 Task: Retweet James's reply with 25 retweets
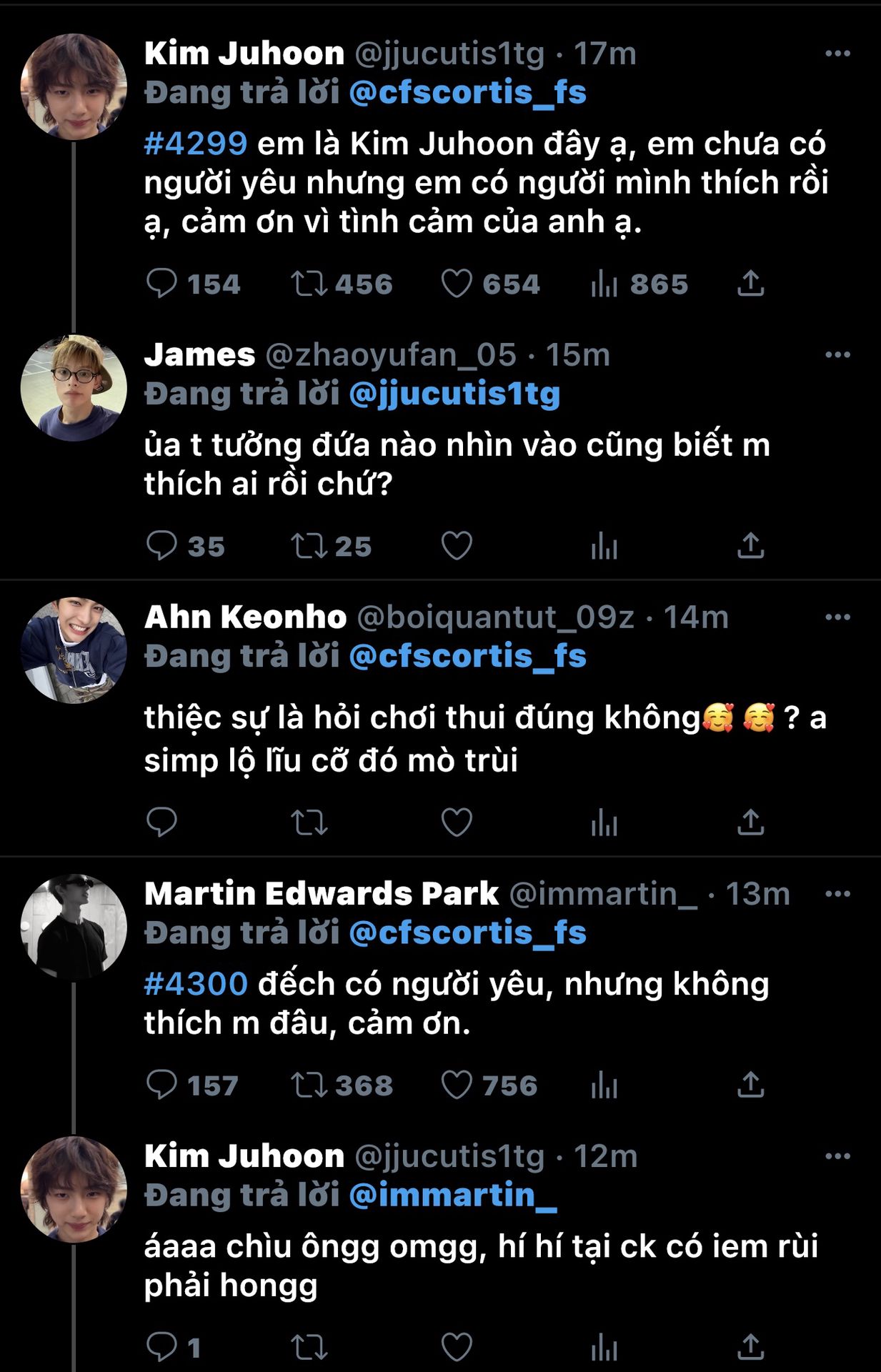[309, 546]
